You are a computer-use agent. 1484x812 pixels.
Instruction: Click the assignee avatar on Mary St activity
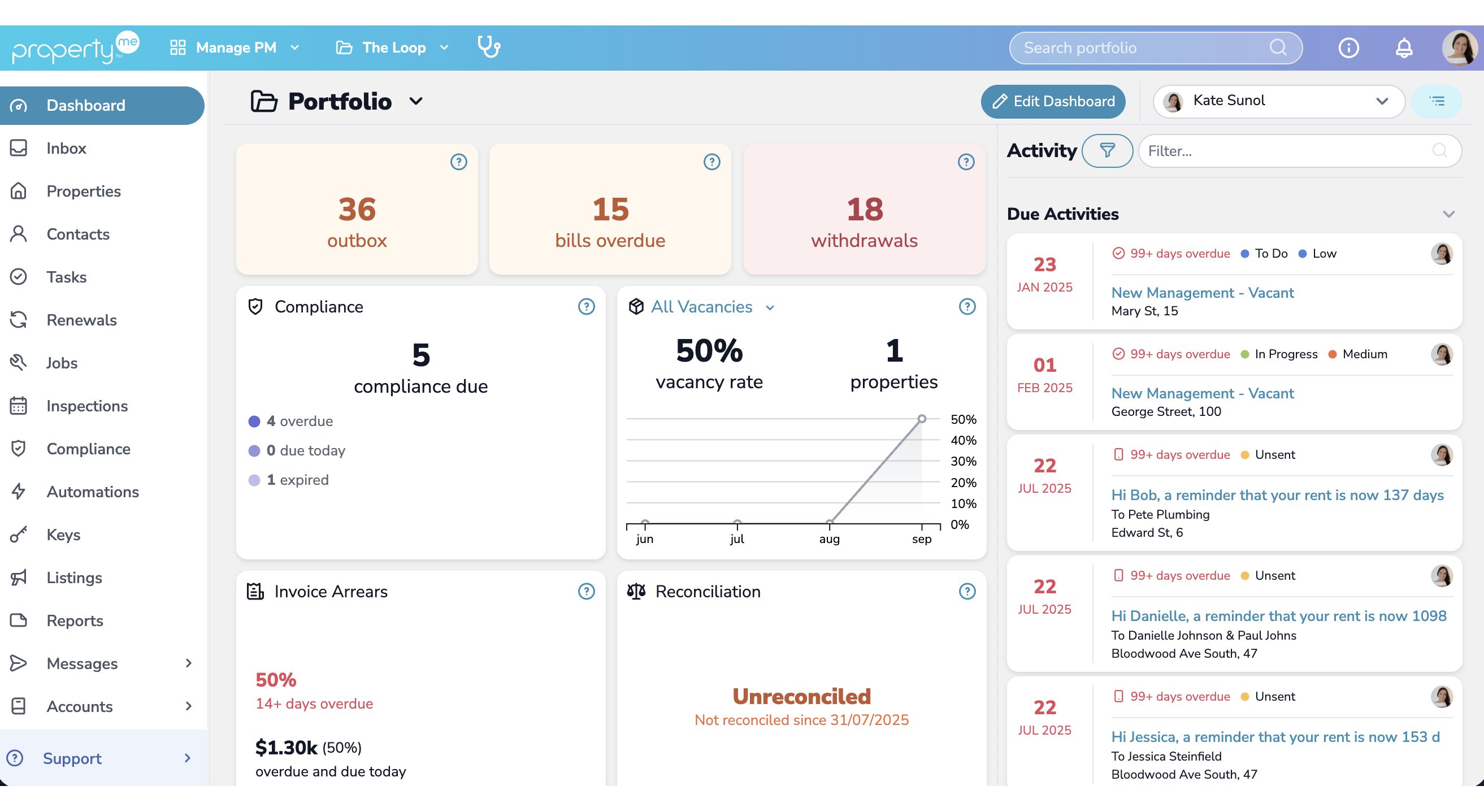click(x=1442, y=253)
